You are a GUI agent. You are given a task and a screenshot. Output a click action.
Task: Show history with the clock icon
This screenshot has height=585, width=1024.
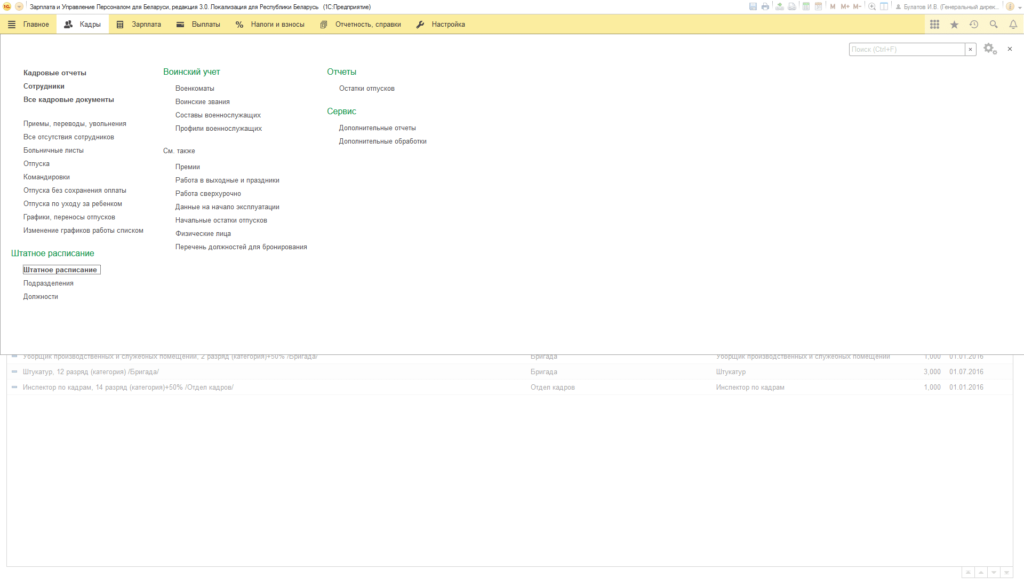tap(974, 24)
